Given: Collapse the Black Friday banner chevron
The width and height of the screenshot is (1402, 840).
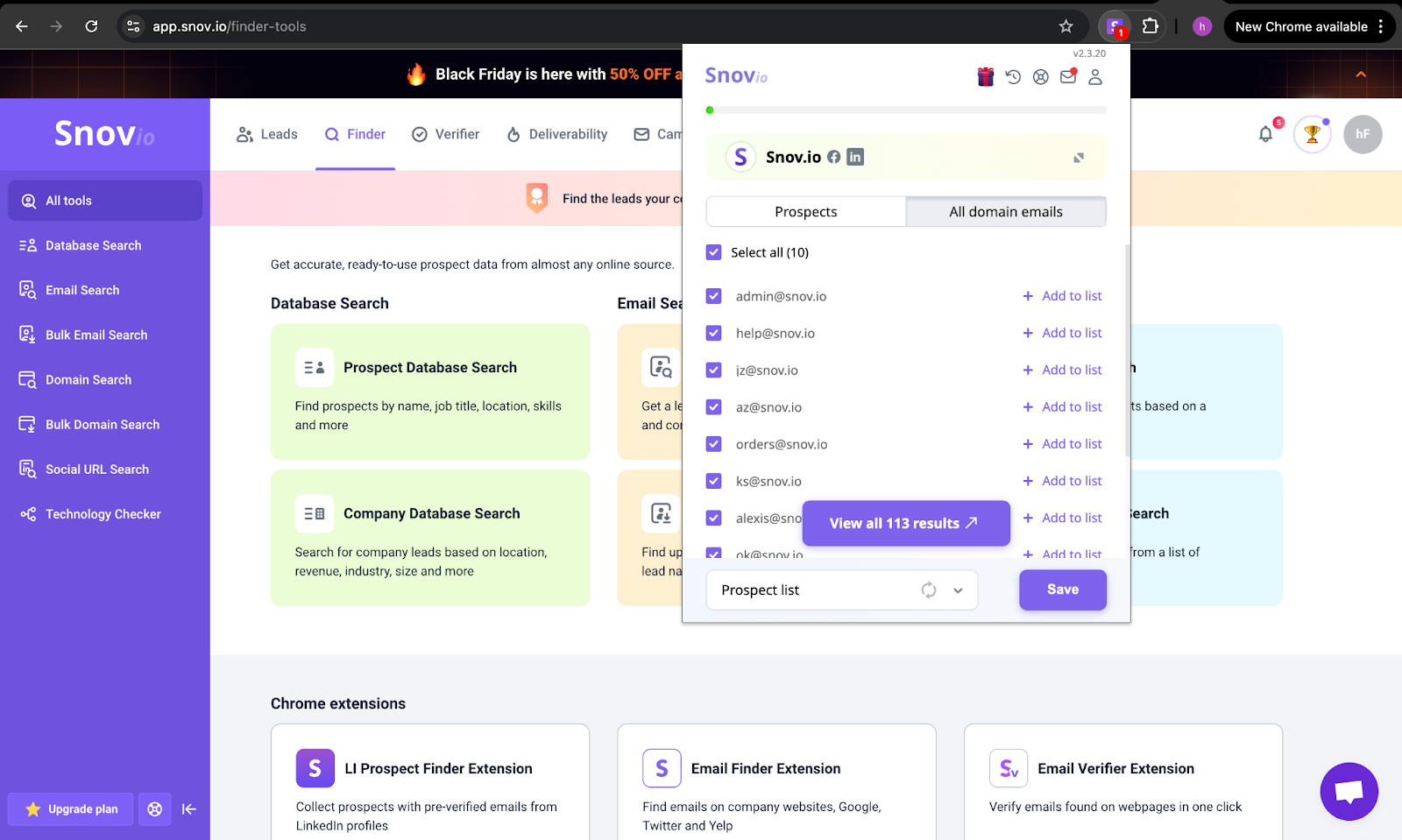Looking at the screenshot, I should coord(1361,74).
